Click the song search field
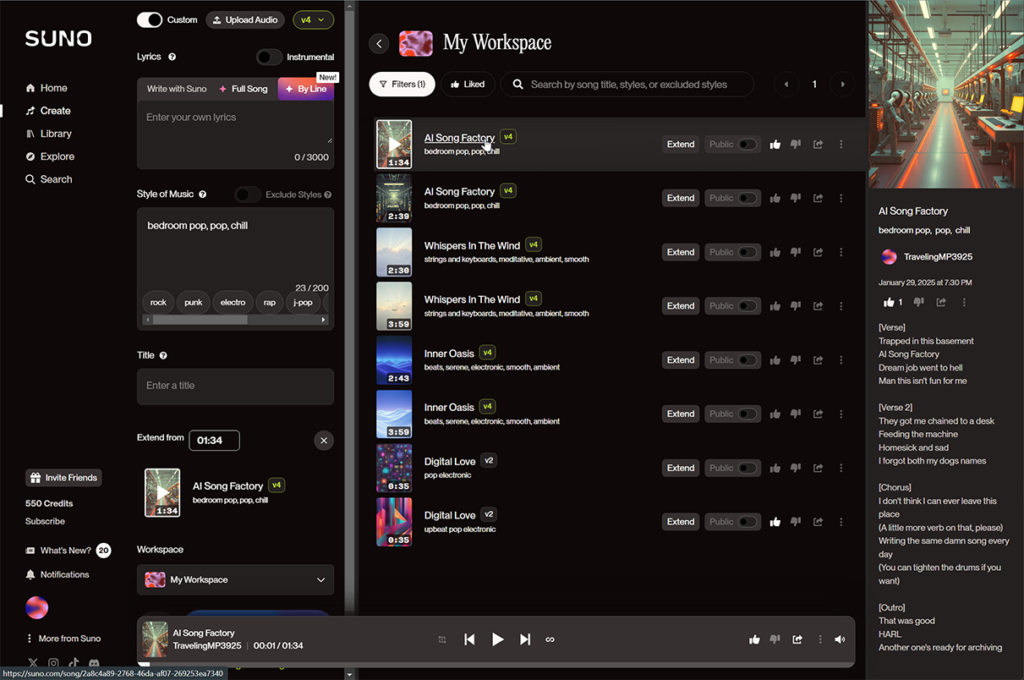Image resolution: width=1024 pixels, height=680 pixels. (x=627, y=84)
